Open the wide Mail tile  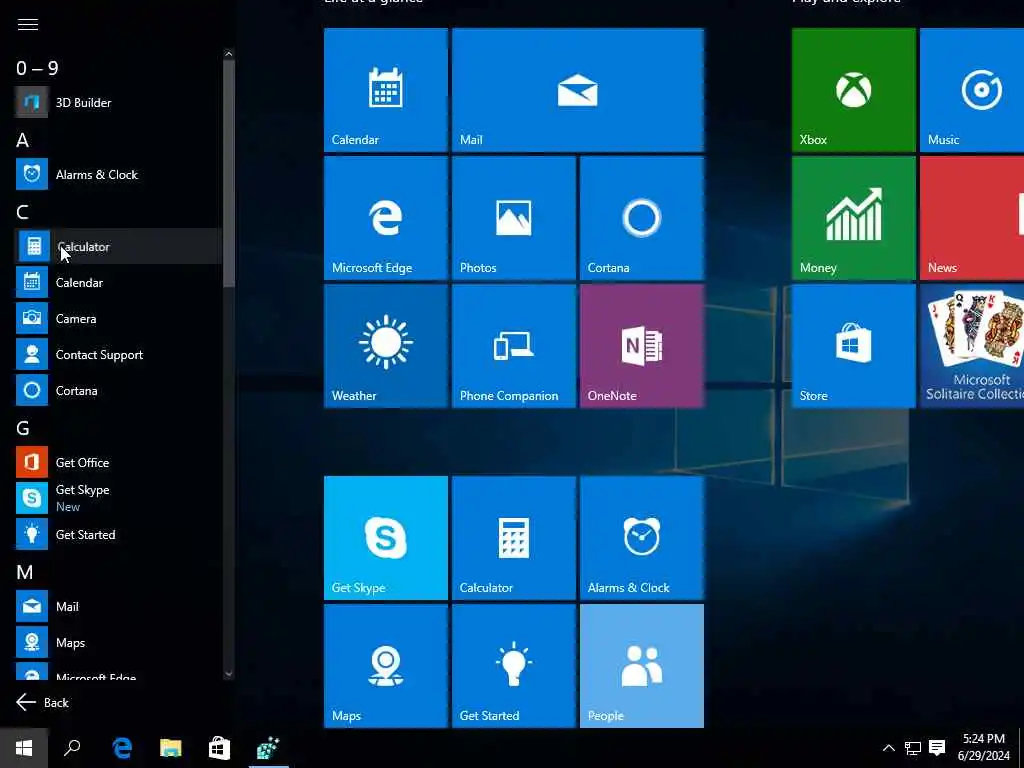coord(578,89)
